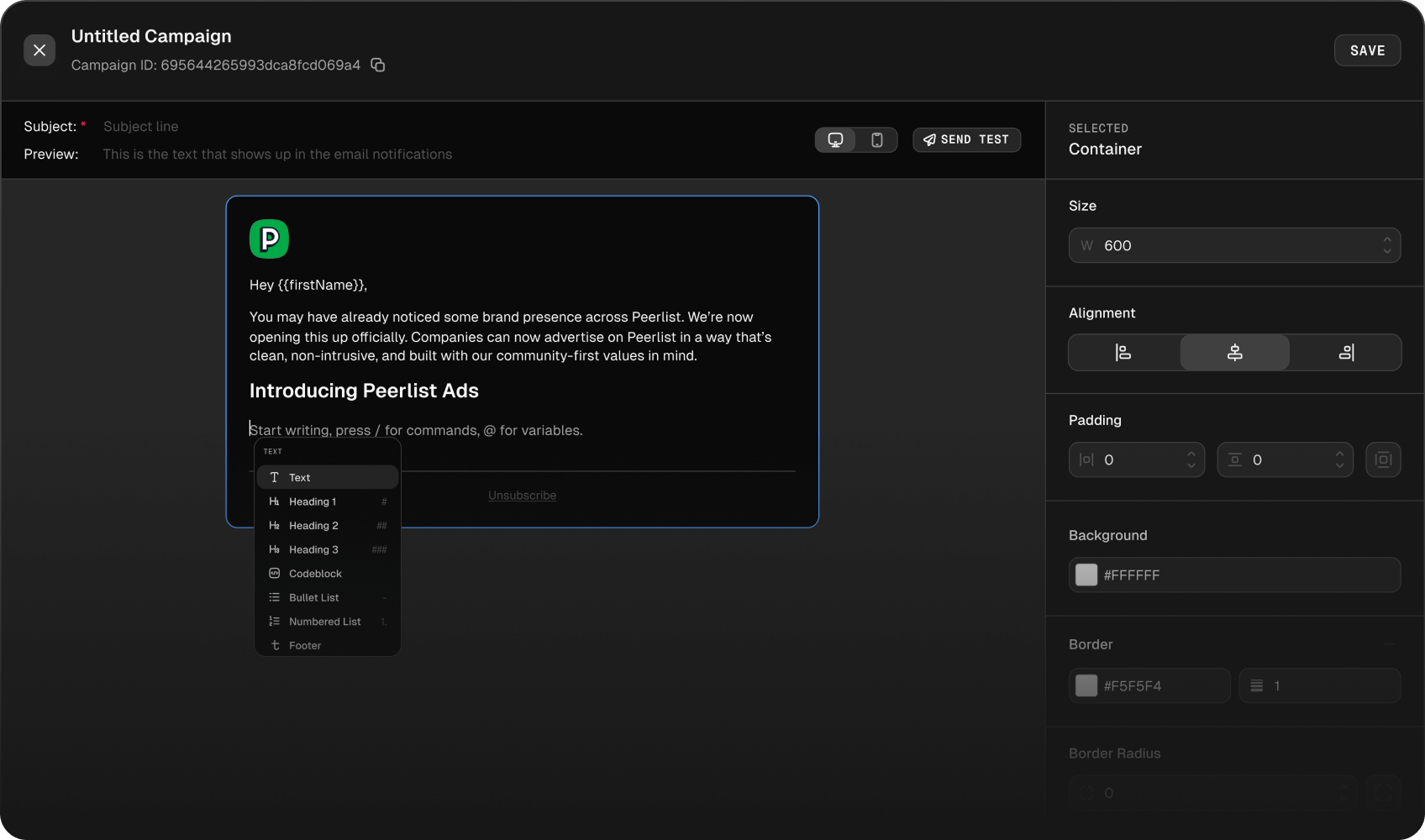Switch to mobile preview mode

click(x=876, y=140)
